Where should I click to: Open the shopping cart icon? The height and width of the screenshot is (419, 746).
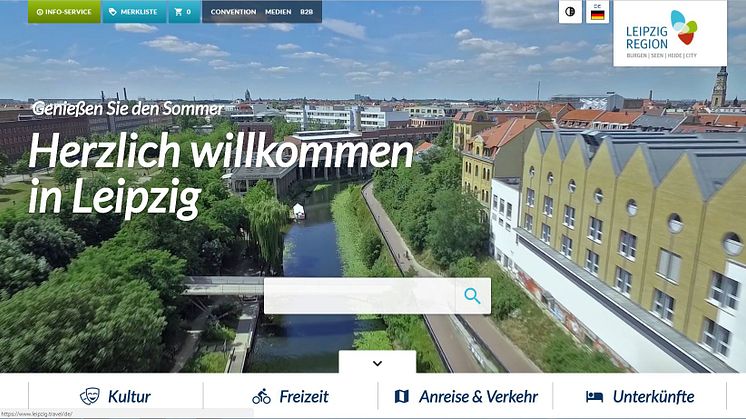tap(178, 12)
